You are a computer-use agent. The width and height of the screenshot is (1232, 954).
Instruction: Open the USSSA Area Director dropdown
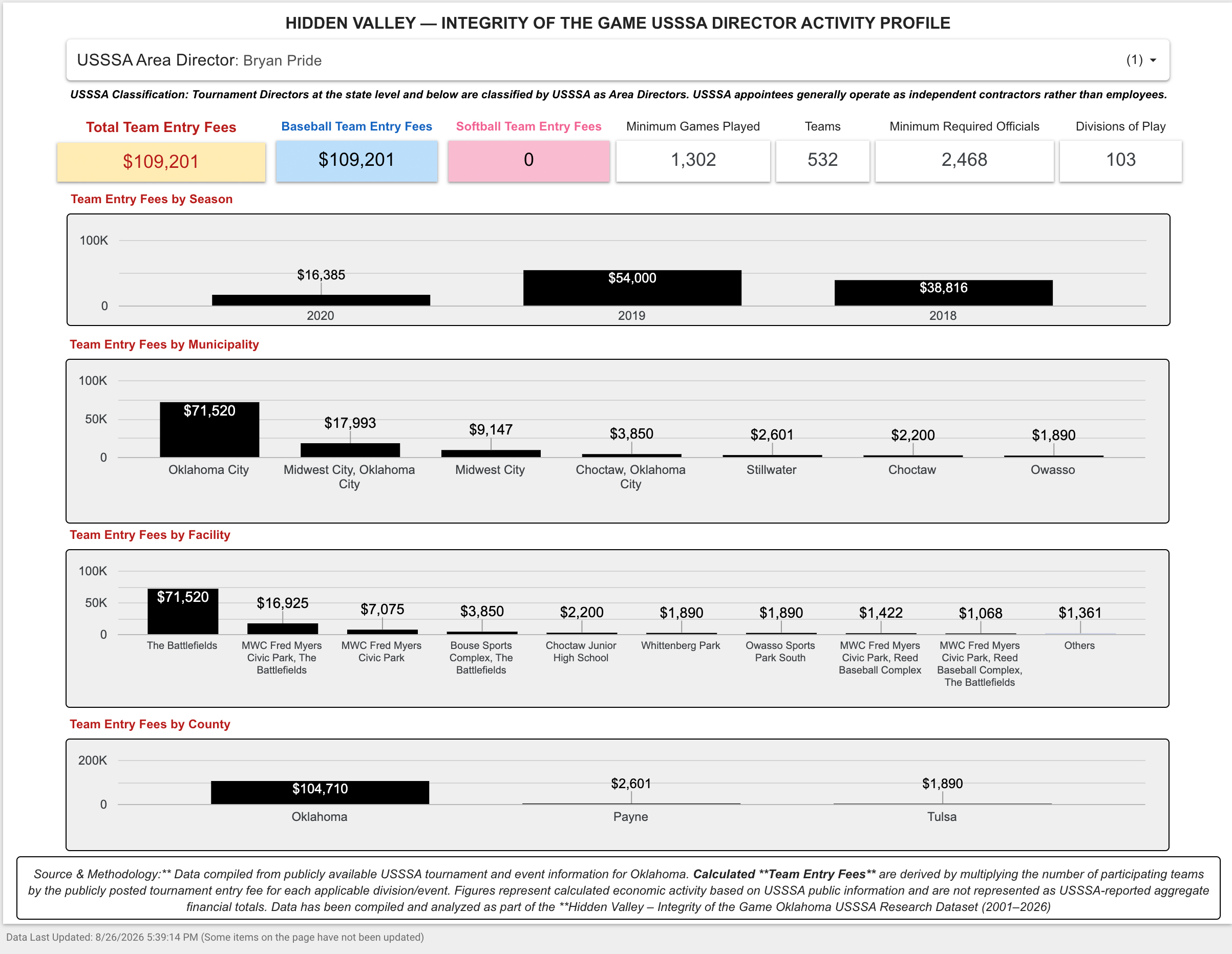pyautogui.click(x=618, y=60)
